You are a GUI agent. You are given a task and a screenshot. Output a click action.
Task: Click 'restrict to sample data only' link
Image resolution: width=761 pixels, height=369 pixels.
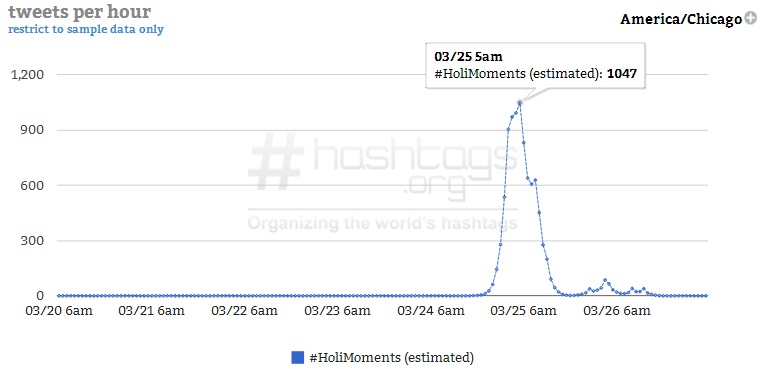pyautogui.click(x=86, y=29)
